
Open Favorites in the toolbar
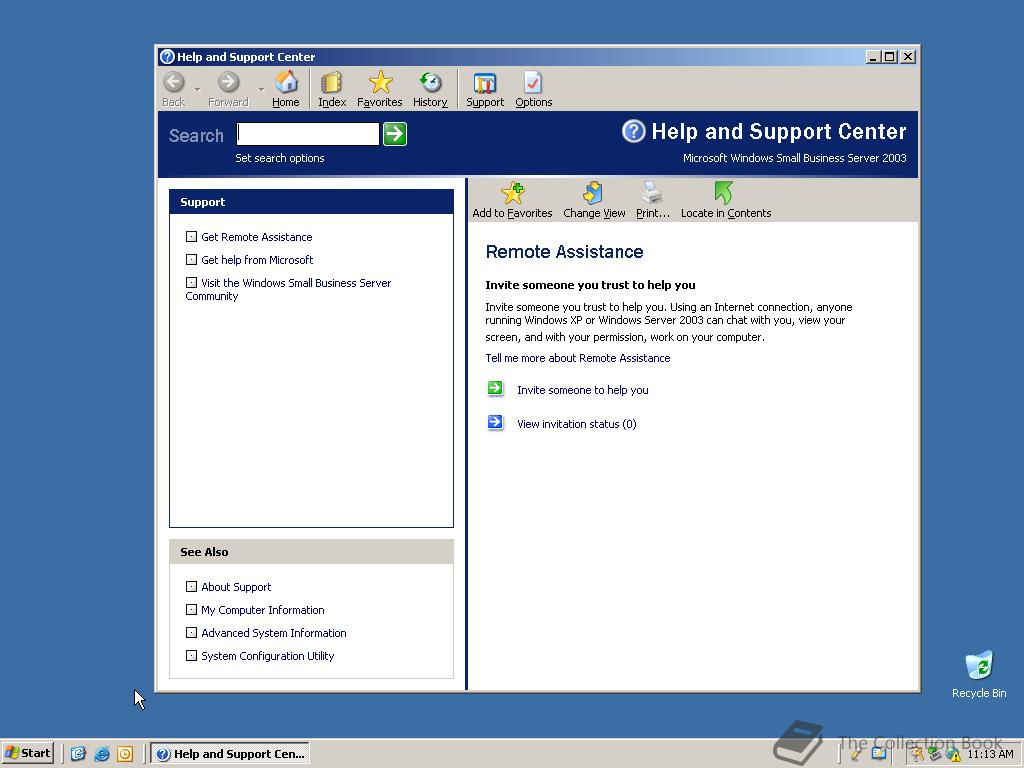pos(379,89)
